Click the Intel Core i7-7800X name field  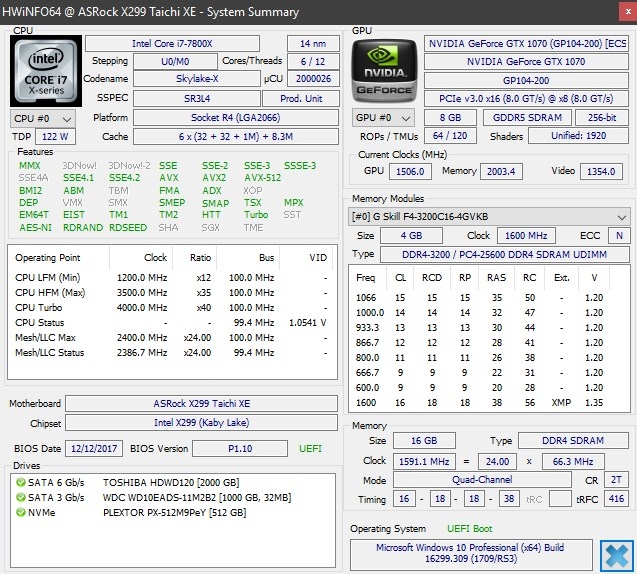point(172,43)
